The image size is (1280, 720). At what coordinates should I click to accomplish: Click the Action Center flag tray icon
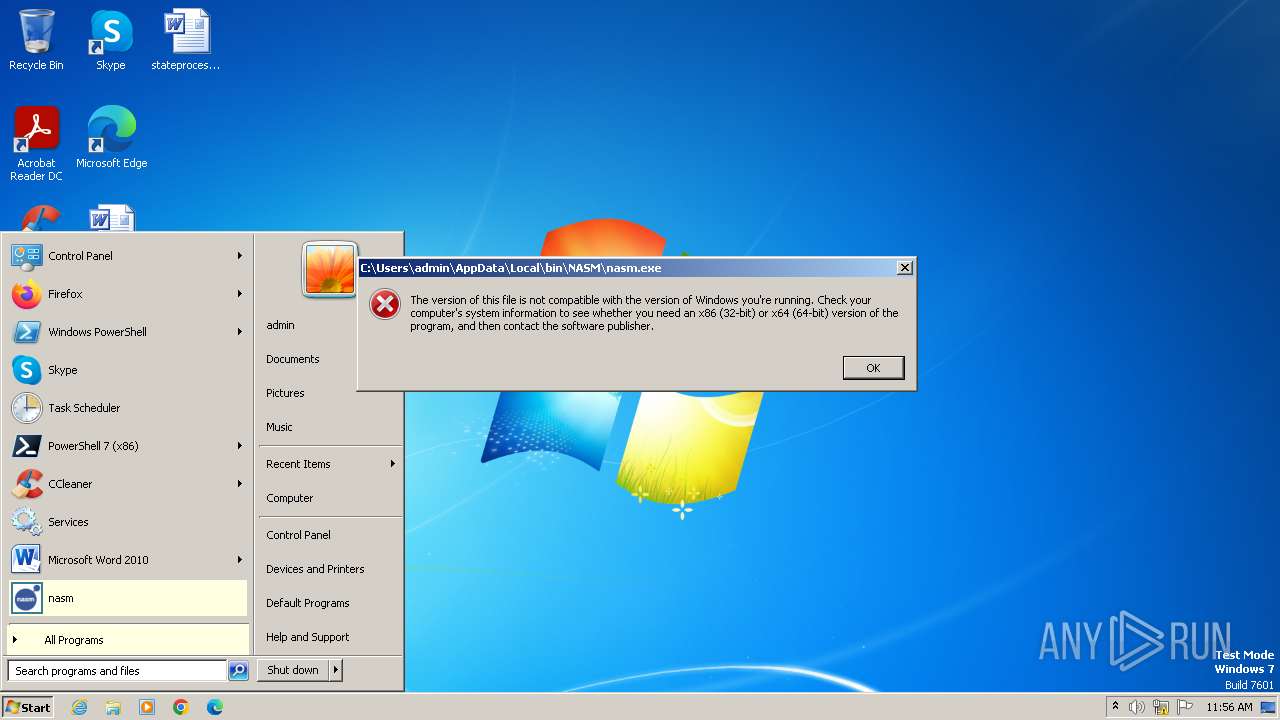coord(1185,707)
